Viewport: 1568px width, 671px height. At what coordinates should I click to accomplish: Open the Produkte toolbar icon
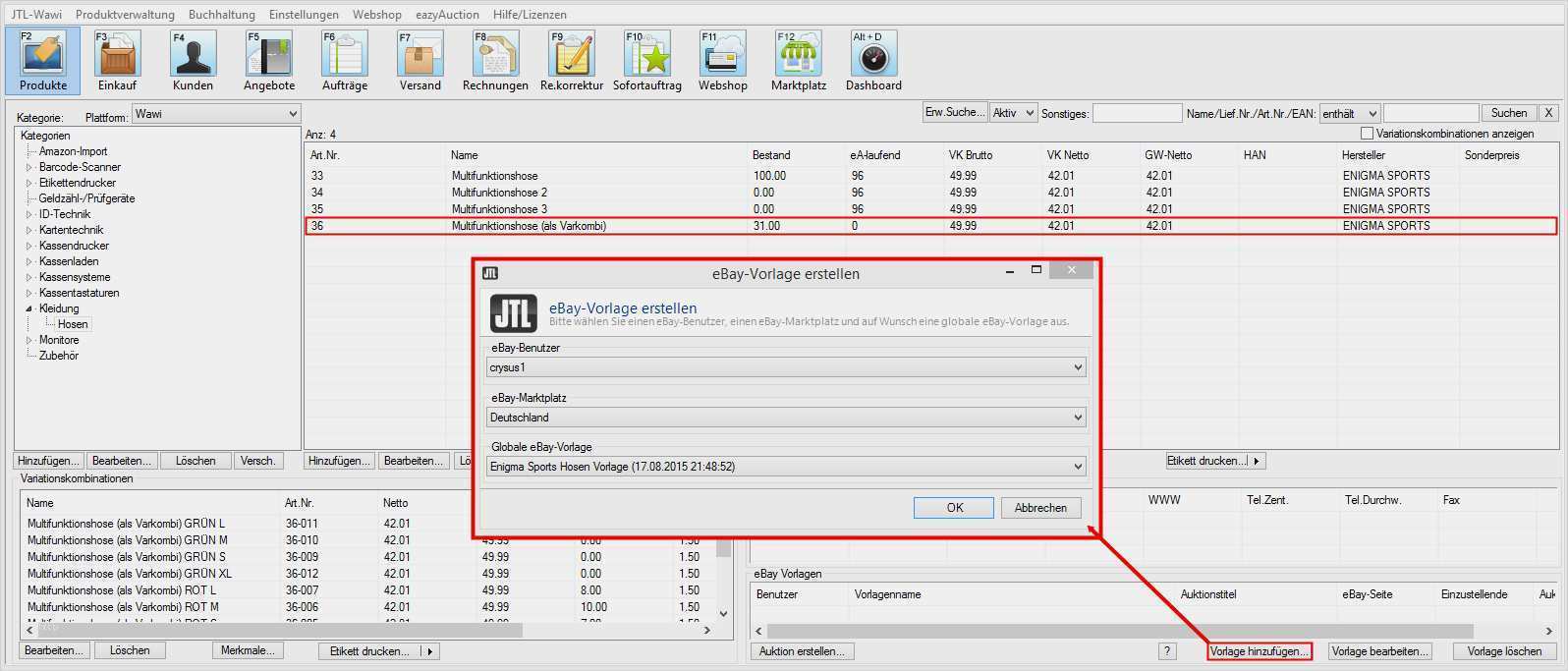coord(43,61)
